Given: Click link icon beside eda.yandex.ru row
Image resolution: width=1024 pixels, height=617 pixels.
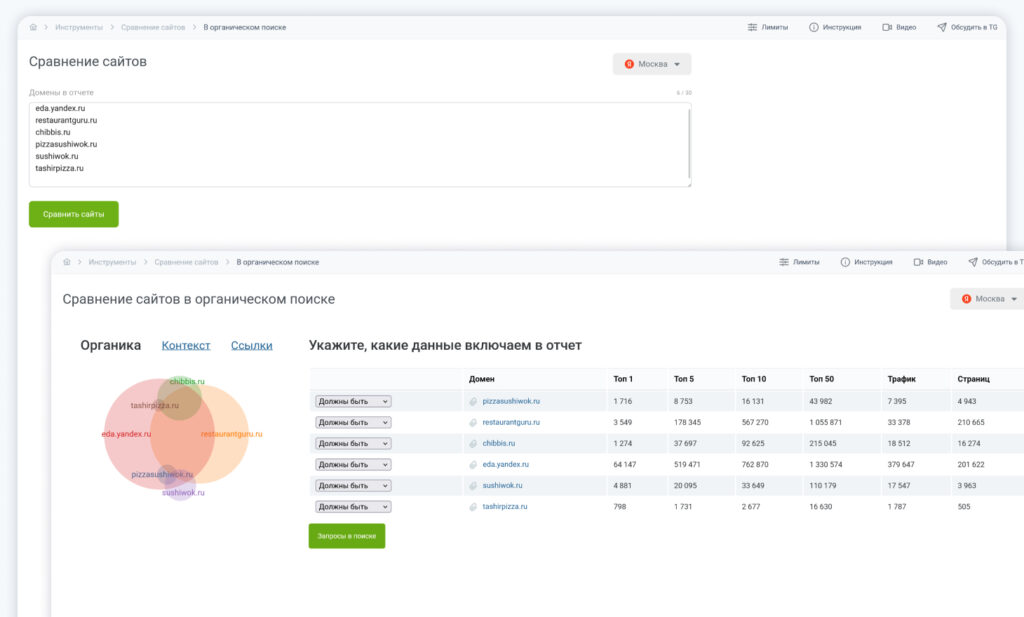Looking at the screenshot, I should 473,465.
